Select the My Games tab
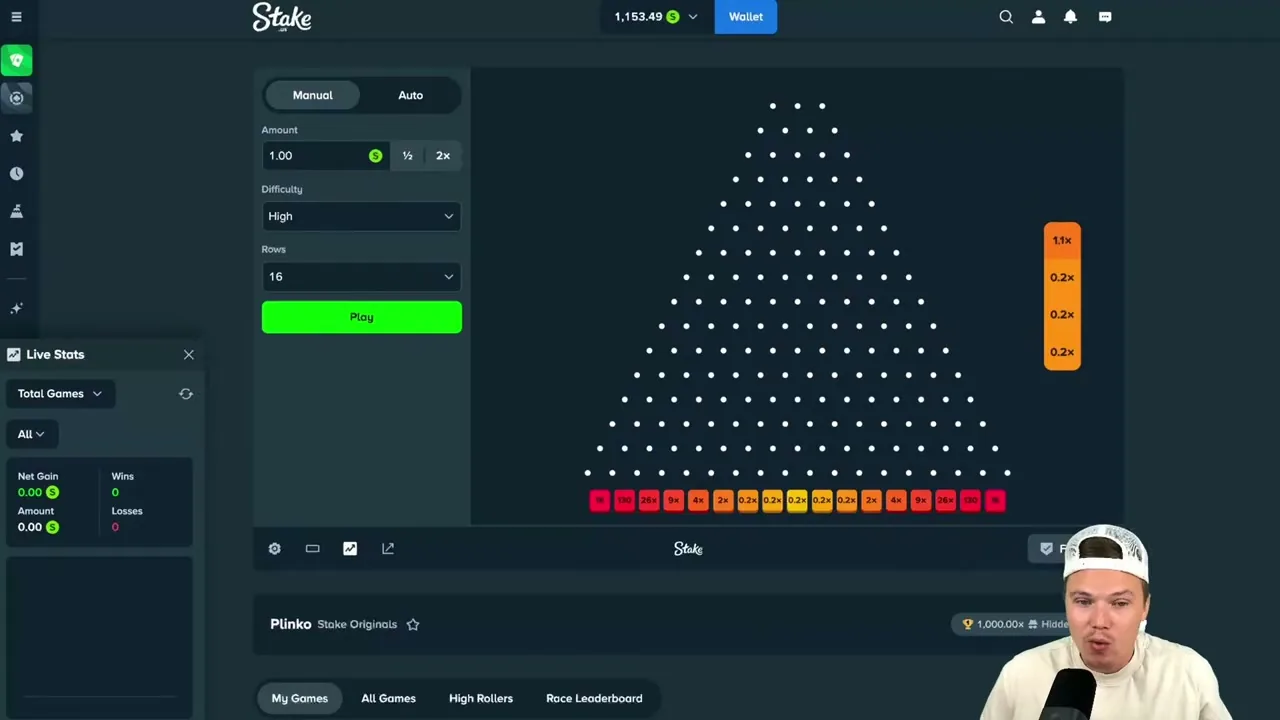 299,698
